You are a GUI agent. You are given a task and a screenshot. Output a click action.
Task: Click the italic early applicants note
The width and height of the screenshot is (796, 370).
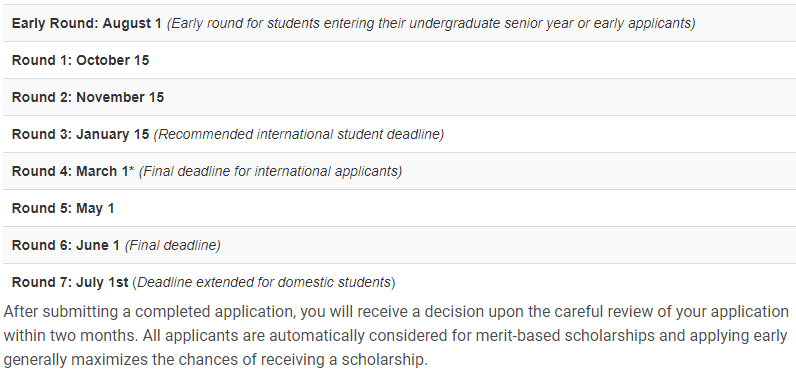(x=431, y=23)
